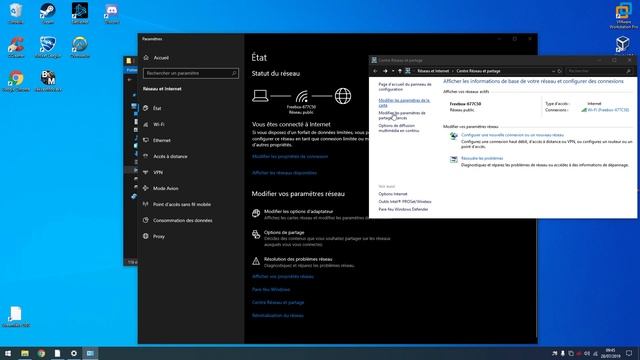Open the Windows Start menu
This screenshot has width=640, height=360.
pyautogui.click(x=8, y=353)
